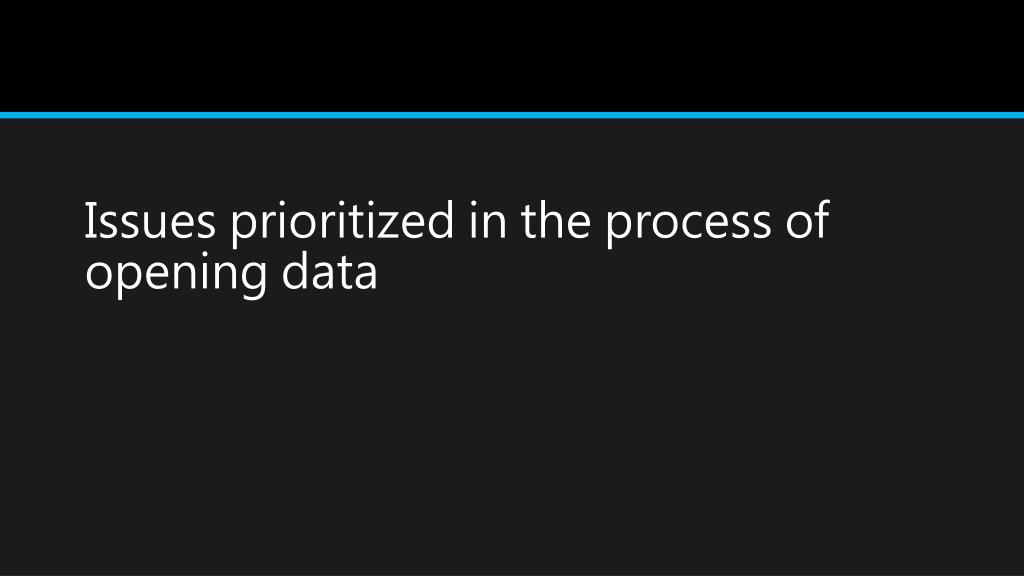Click the black header band above blue line
Screen dimensions: 1024x576
[512, 56]
